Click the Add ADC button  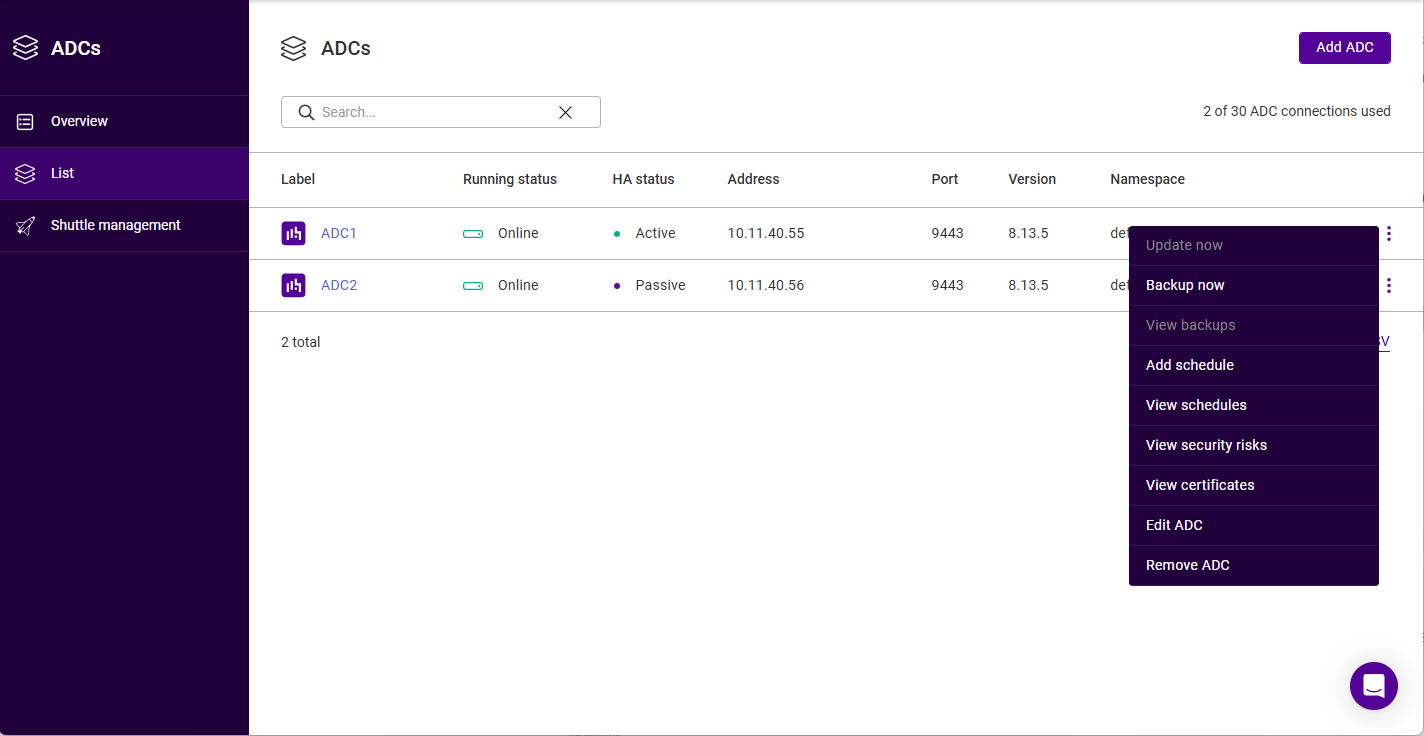click(1344, 47)
